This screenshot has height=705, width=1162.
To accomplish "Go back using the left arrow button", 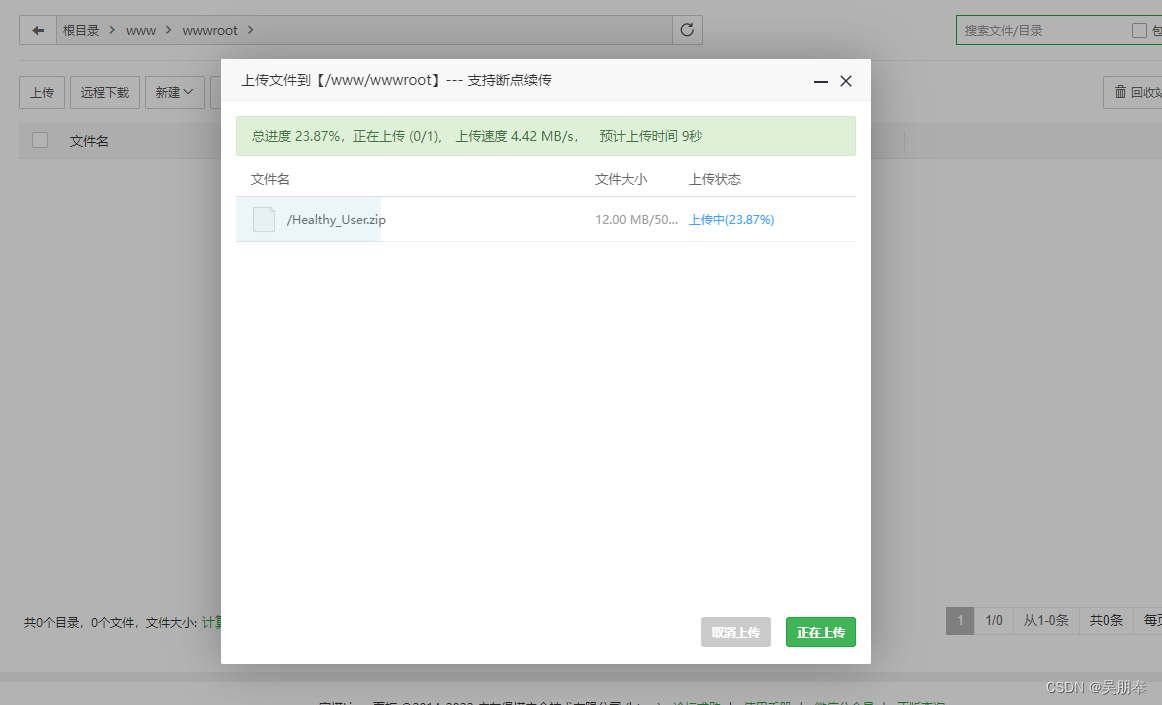I will coord(38,30).
